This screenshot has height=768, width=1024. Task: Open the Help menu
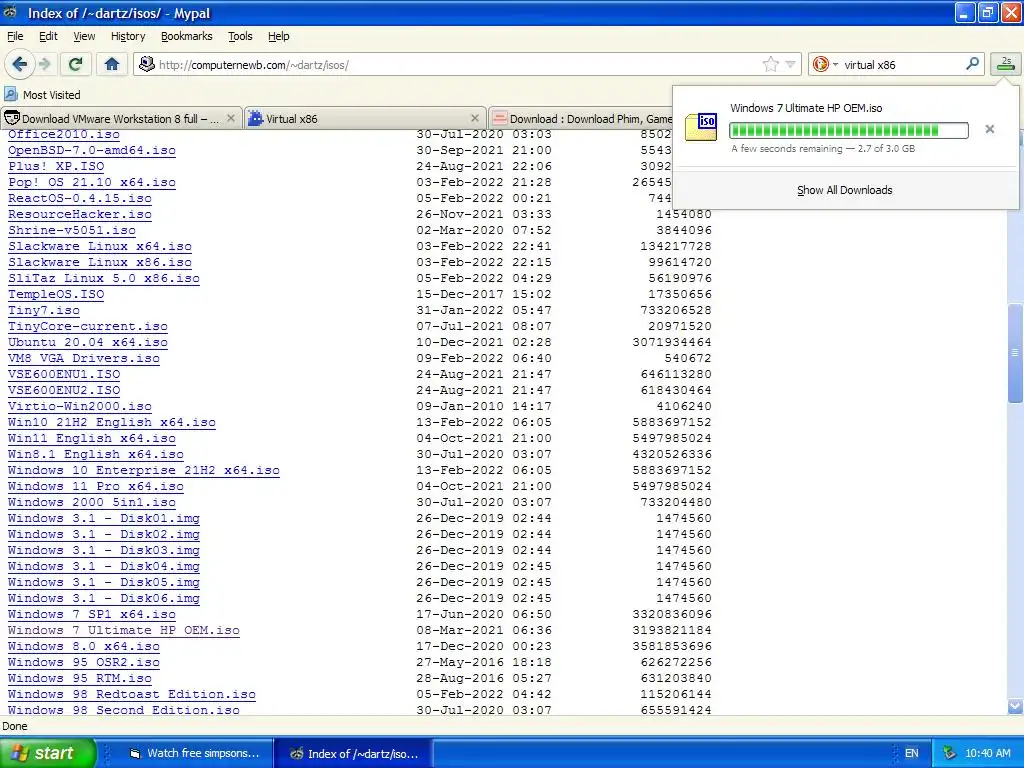click(279, 36)
